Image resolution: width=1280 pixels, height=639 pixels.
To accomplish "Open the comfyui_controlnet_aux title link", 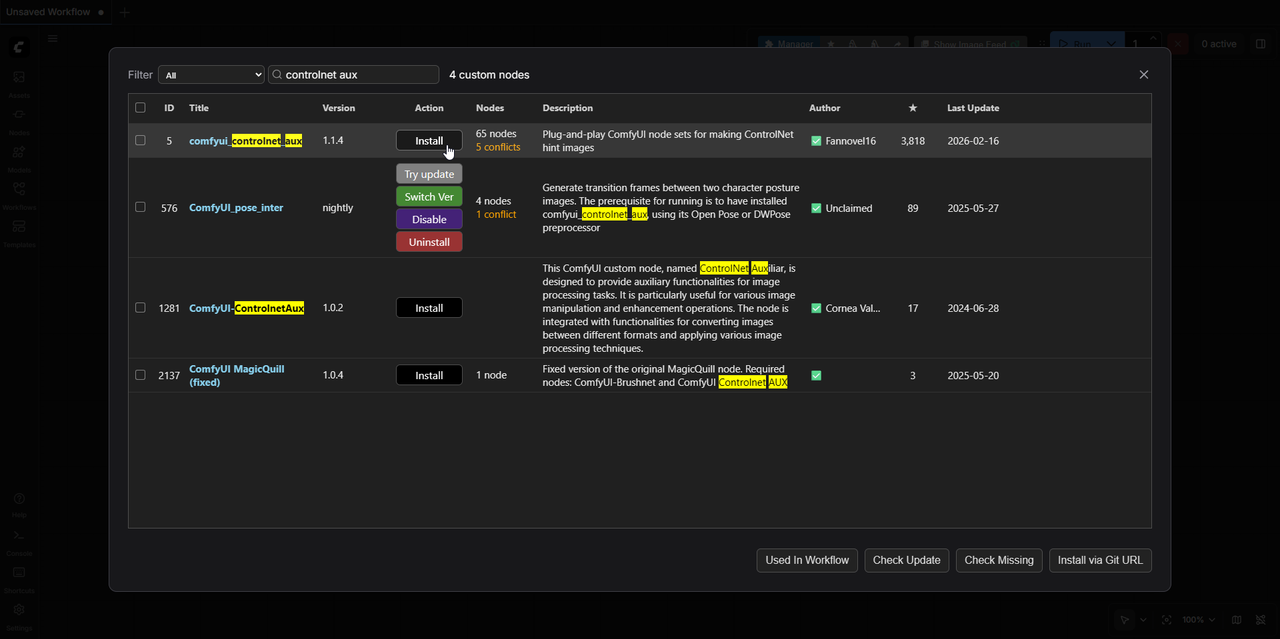I will 246,141.
